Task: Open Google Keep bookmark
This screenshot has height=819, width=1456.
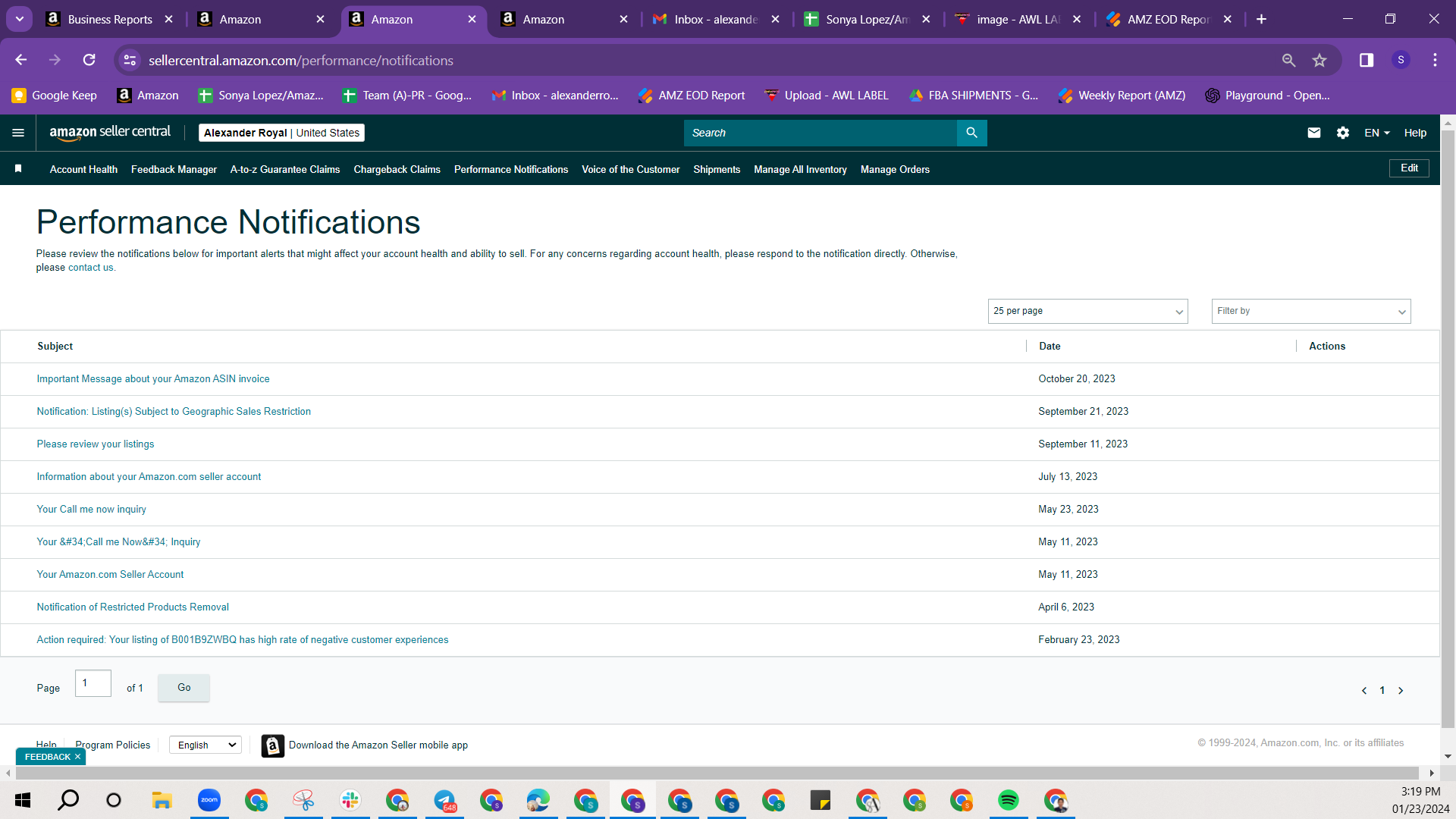Action: point(55,96)
